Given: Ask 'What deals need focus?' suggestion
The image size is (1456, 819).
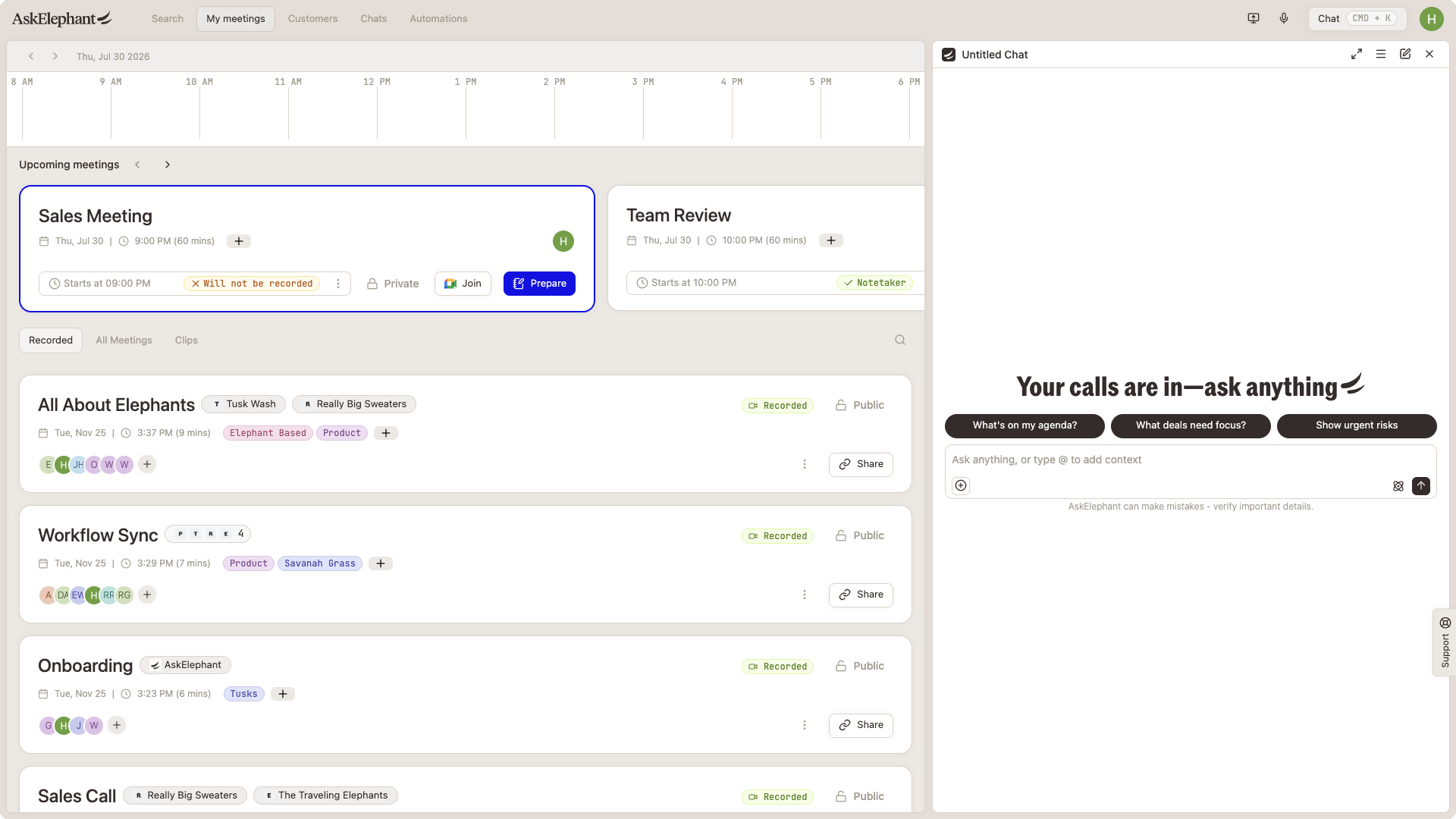Looking at the screenshot, I should [x=1191, y=425].
